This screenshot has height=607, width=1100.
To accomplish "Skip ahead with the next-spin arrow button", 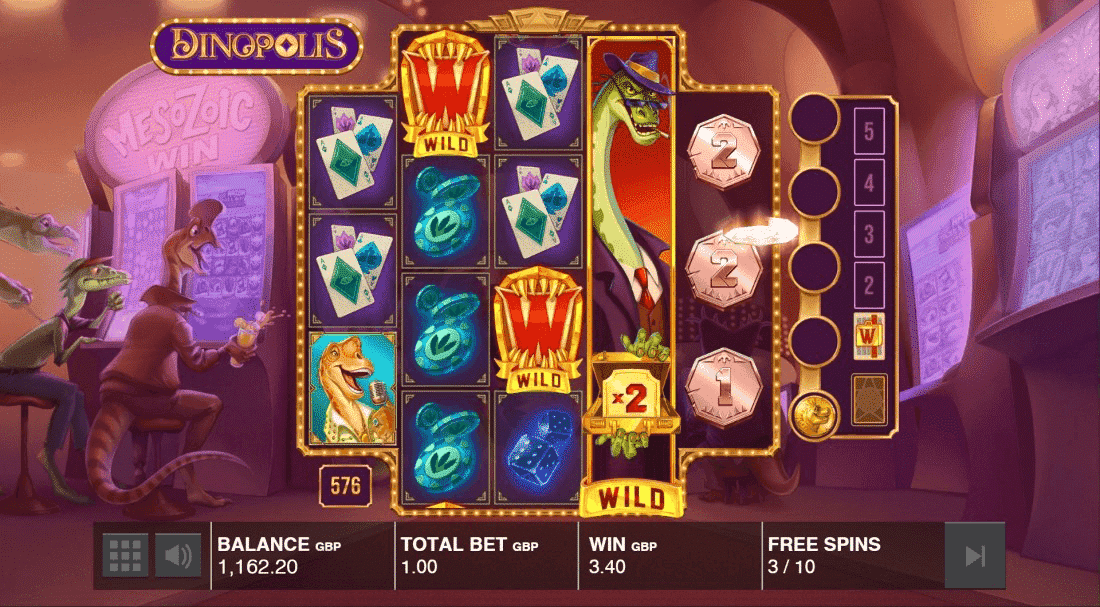I will click(974, 556).
